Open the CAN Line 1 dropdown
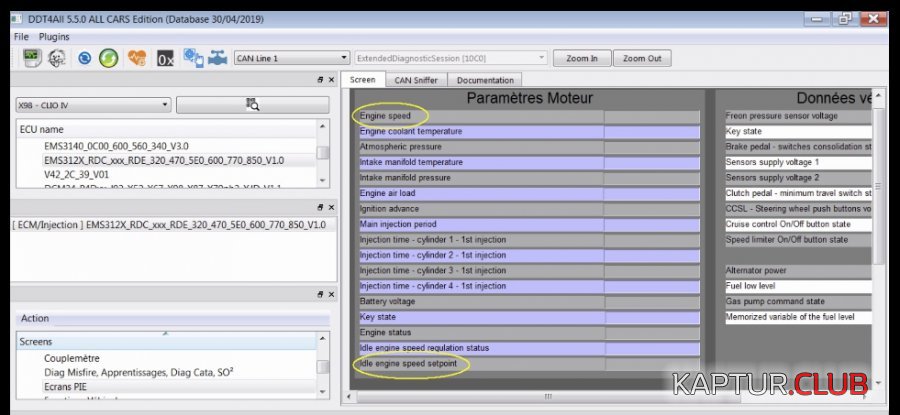The height and width of the screenshot is (415, 900). click(x=292, y=59)
